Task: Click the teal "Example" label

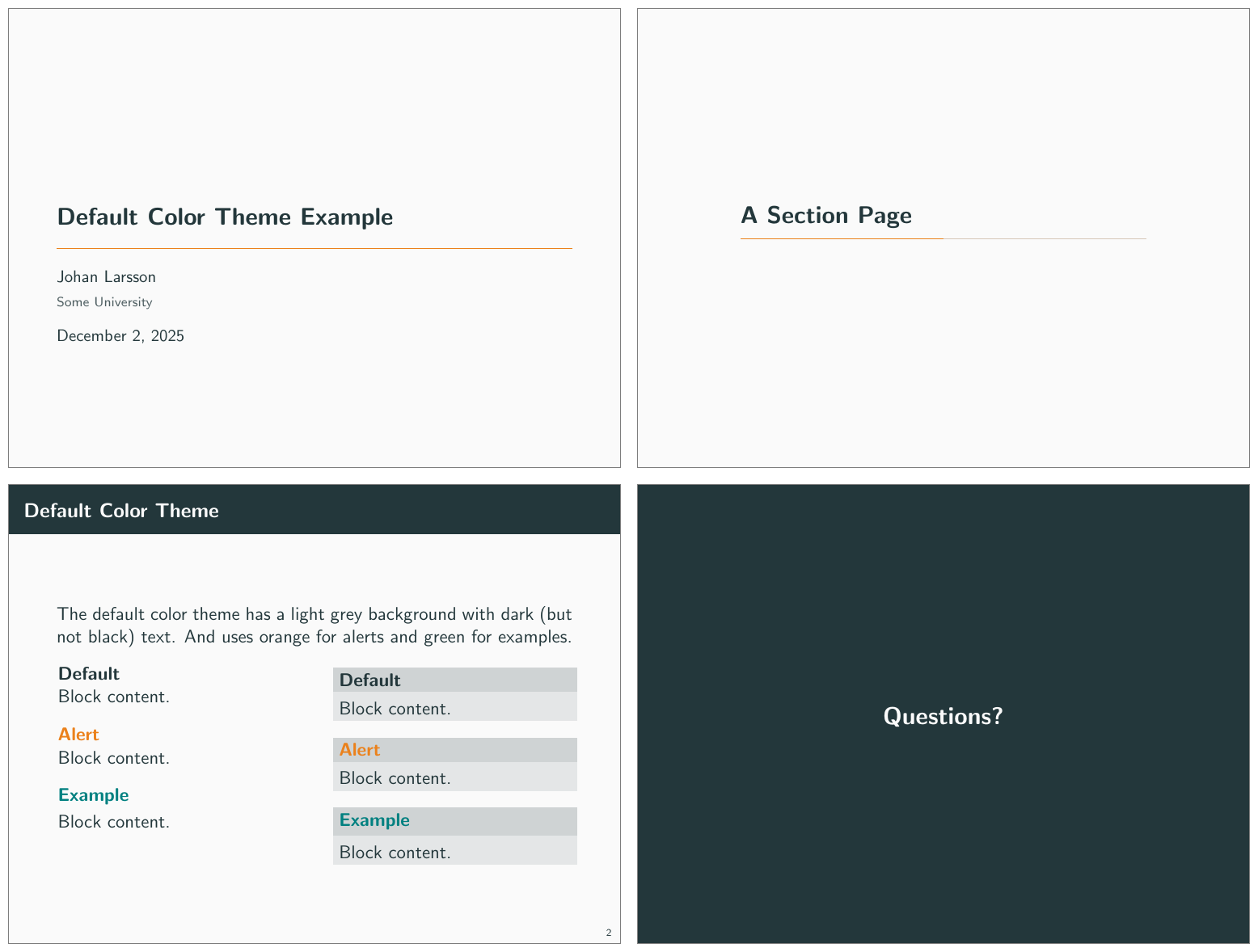Action: click(93, 794)
